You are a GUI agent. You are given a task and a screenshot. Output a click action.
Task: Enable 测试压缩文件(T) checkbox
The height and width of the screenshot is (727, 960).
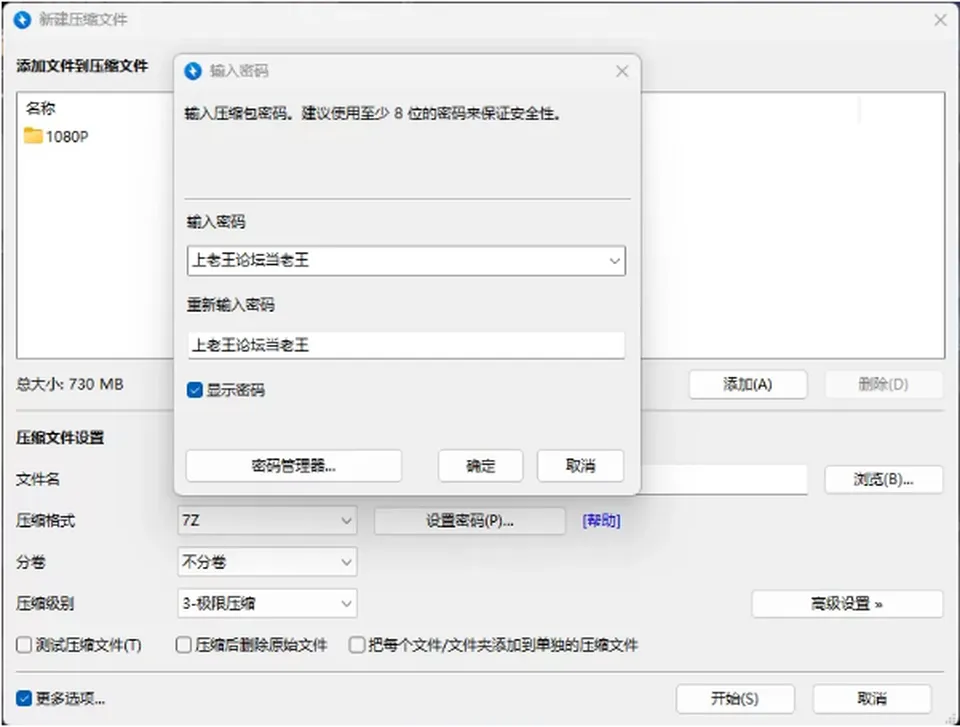coord(24,645)
